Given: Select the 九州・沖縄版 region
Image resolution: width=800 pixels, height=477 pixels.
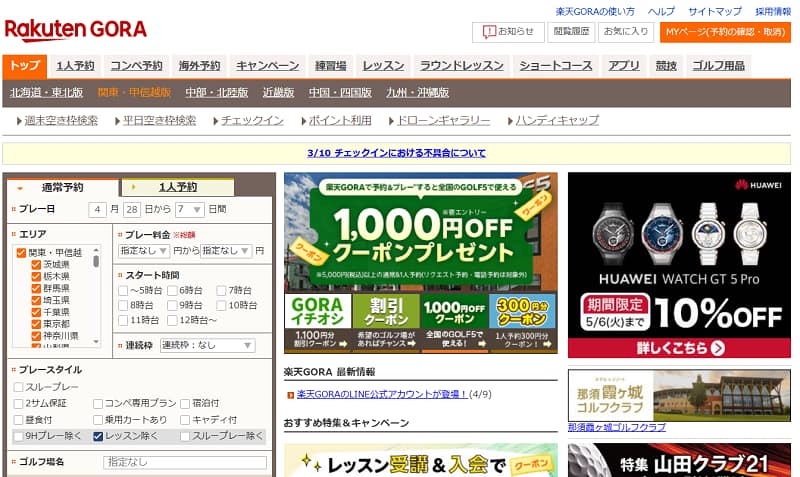Looking at the screenshot, I should pyautogui.click(x=417, y=92).
